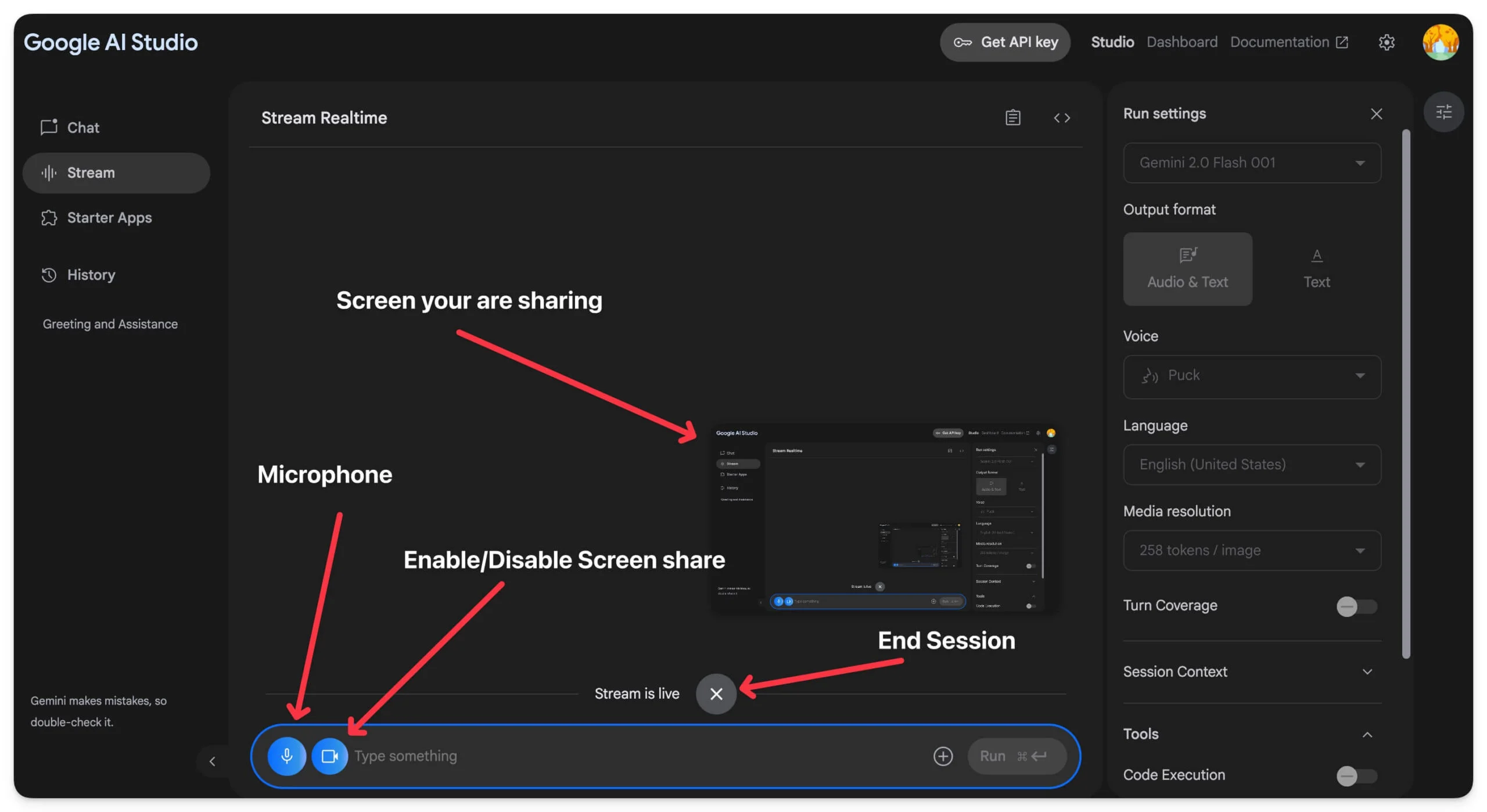This screenshot has height=812, width=1487.
Task: Open the Studio nav tab
Action: coord(1112,42)
